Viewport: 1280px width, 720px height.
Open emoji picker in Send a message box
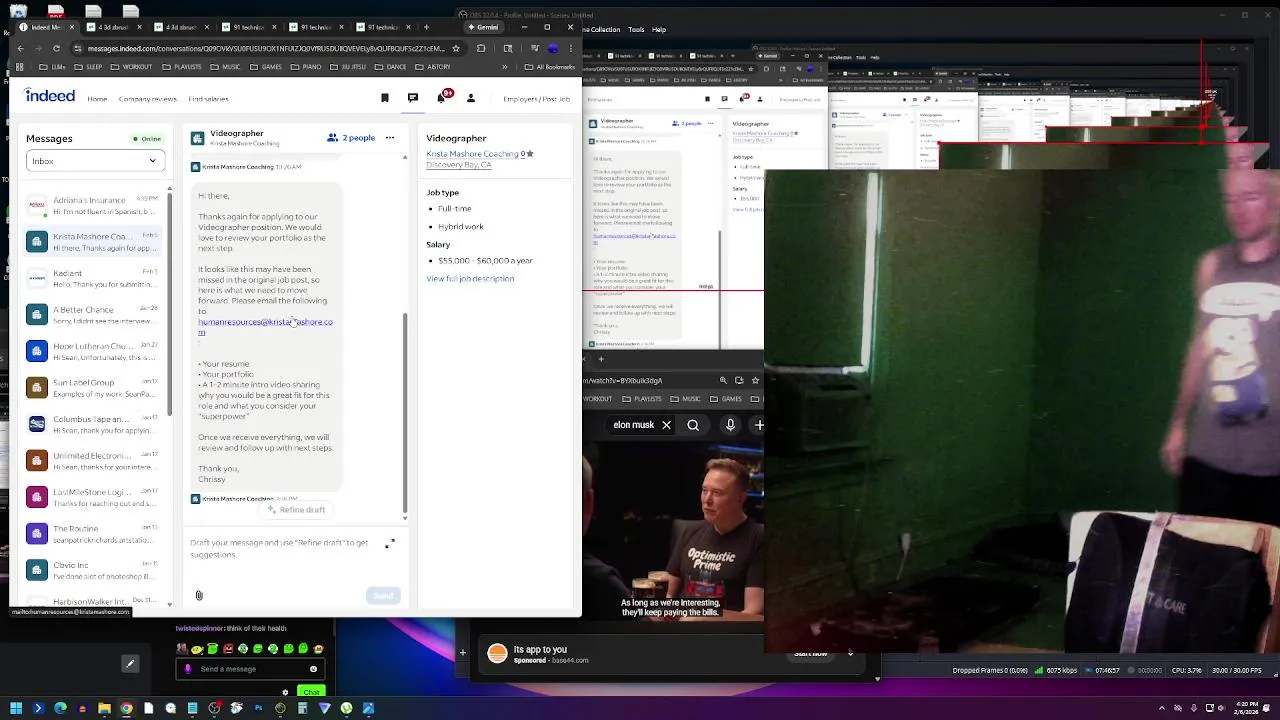tap(313, 669)
